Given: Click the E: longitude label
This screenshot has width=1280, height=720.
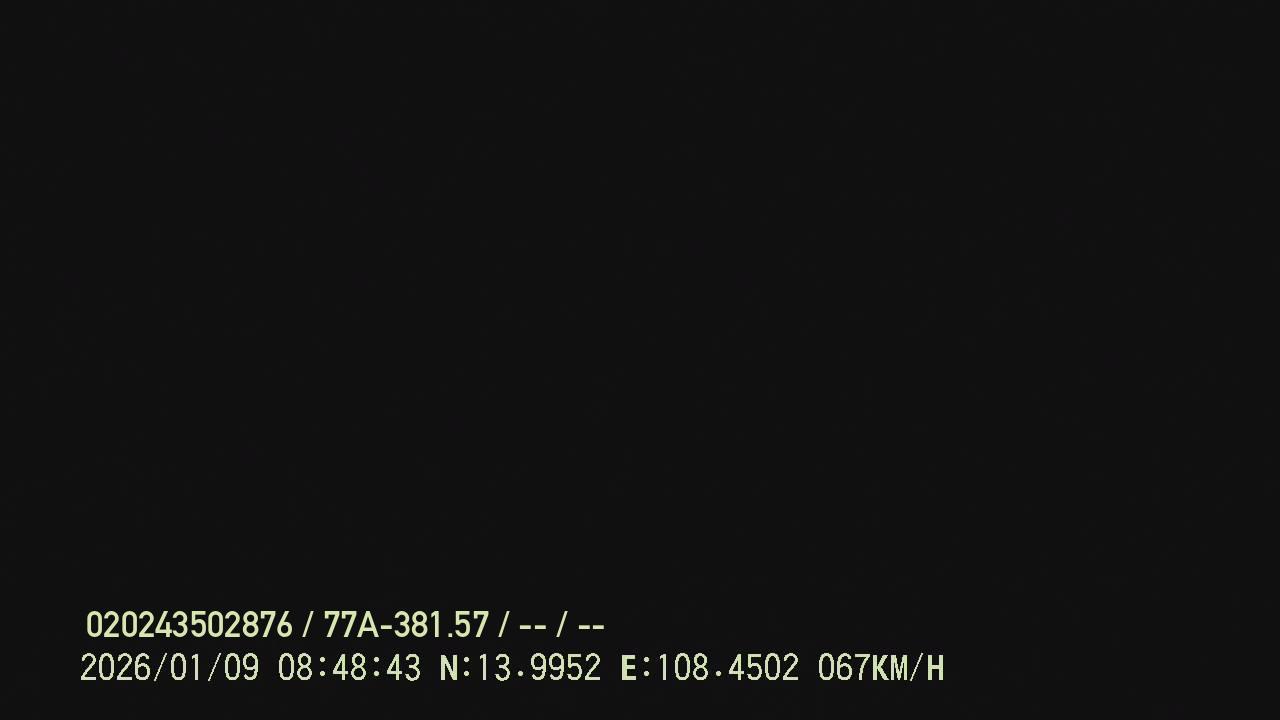Looking at the screenshot, I should point(635,668).
